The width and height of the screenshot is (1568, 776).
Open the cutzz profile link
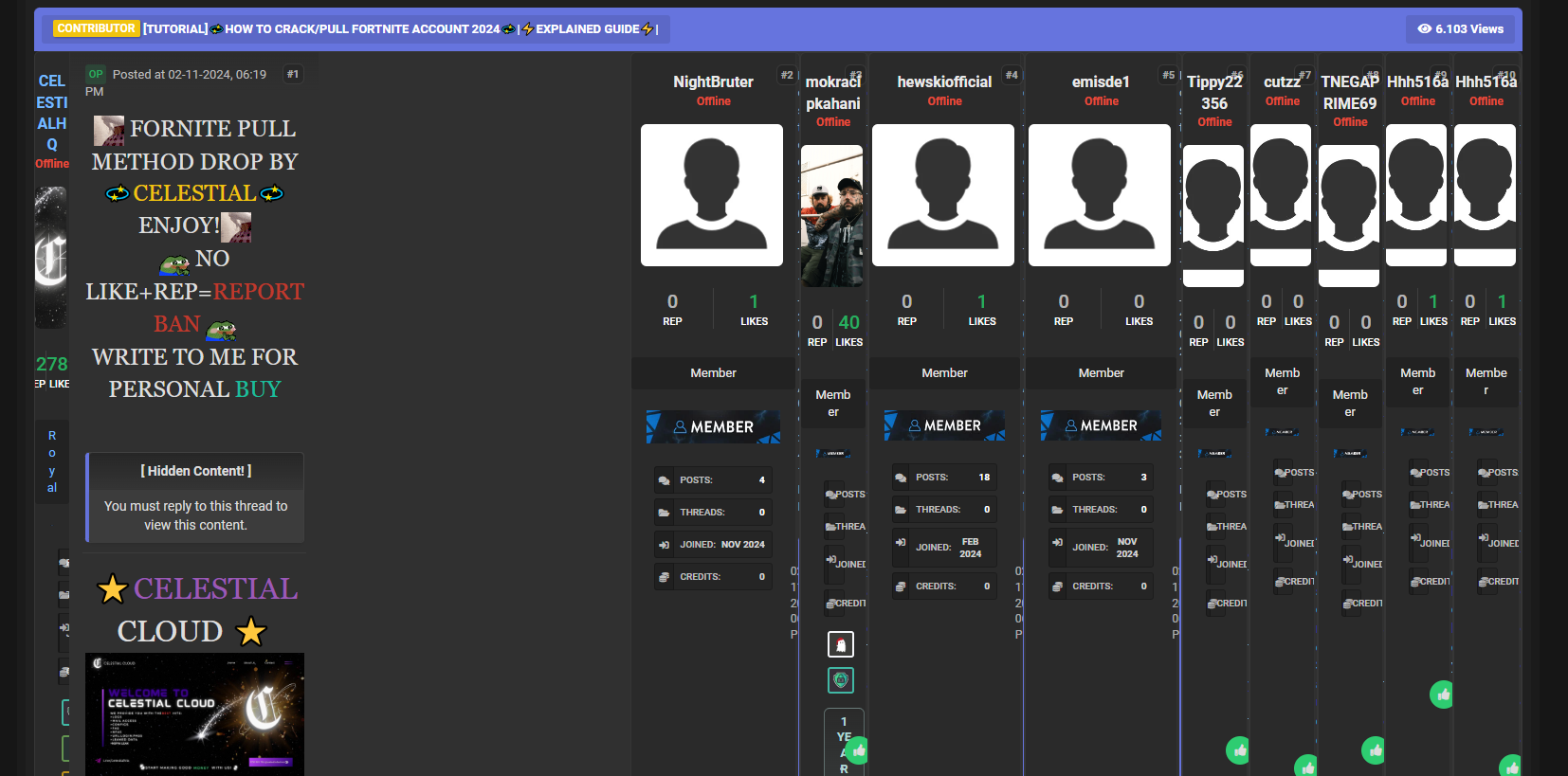[x=1282, y=81]
